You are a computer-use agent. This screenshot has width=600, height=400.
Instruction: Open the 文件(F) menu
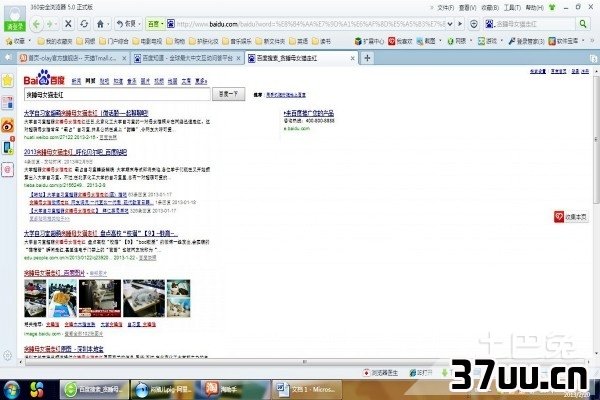tap(445, 8)
